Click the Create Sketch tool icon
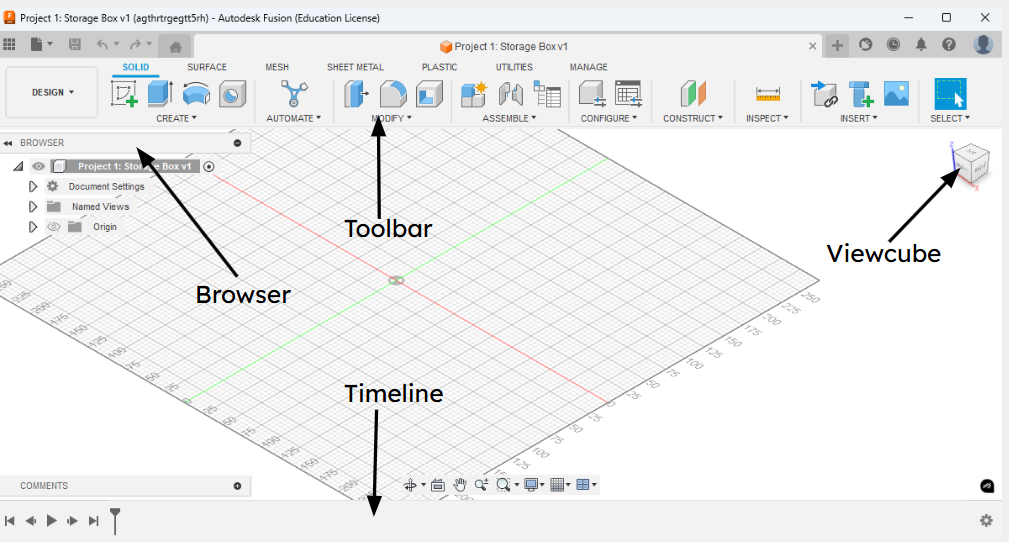 point(125,94)
